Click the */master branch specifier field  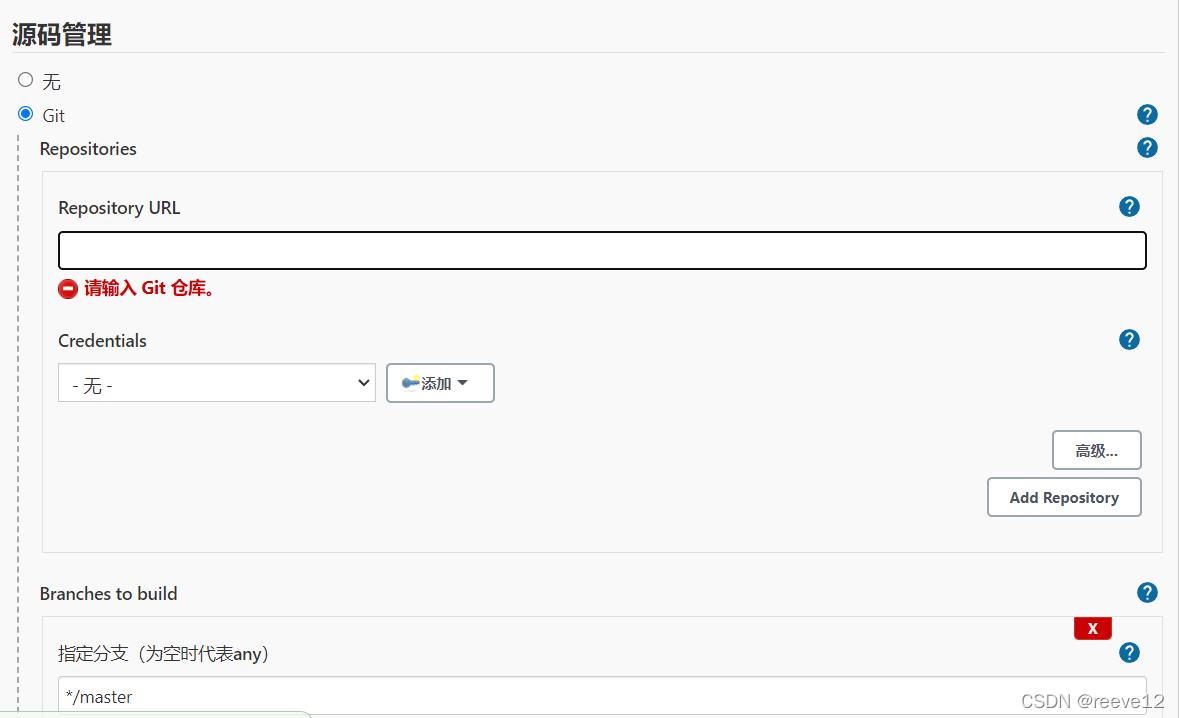coord(602,696)
